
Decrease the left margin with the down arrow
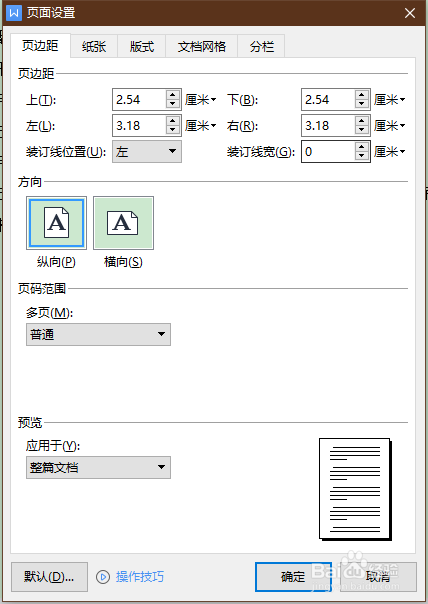coord(173,130)
